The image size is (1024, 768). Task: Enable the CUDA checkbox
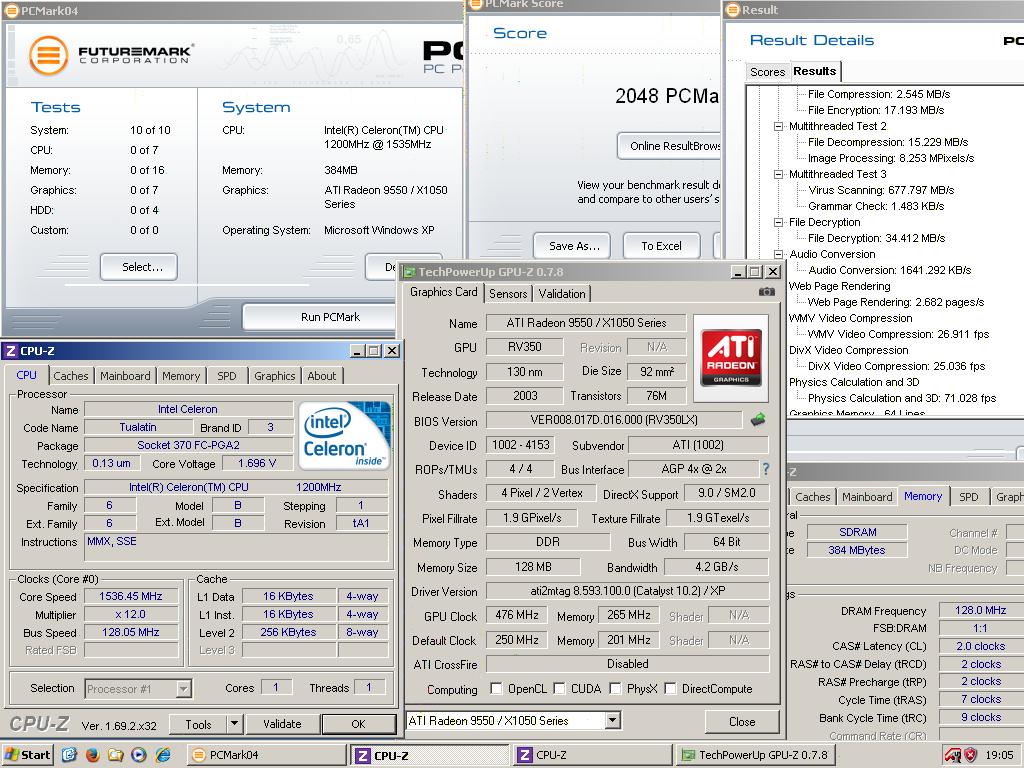click(x=559, y=688)
